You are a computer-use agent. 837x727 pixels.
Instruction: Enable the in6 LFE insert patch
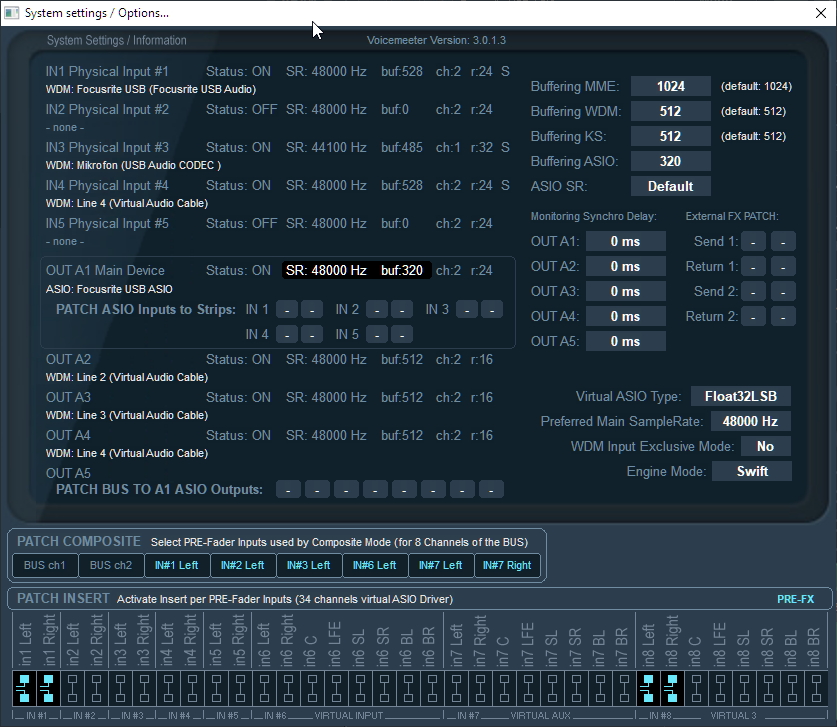point(336,687)
